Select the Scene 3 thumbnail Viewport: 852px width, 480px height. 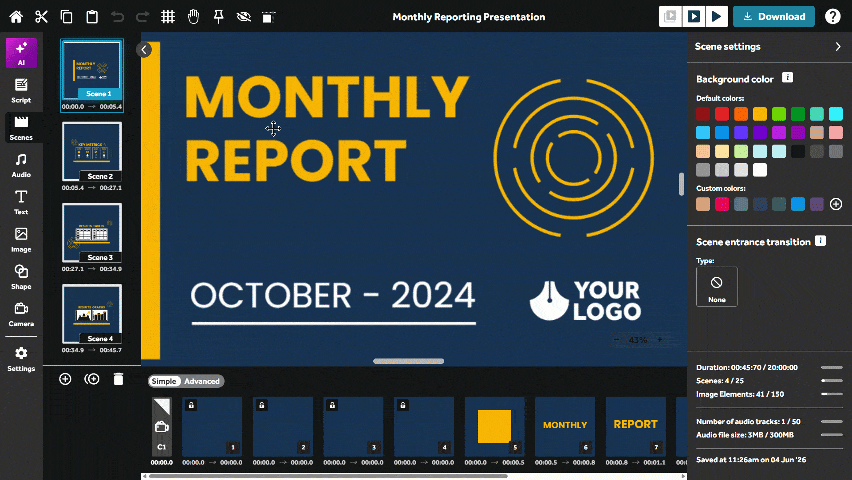(92, 233)
